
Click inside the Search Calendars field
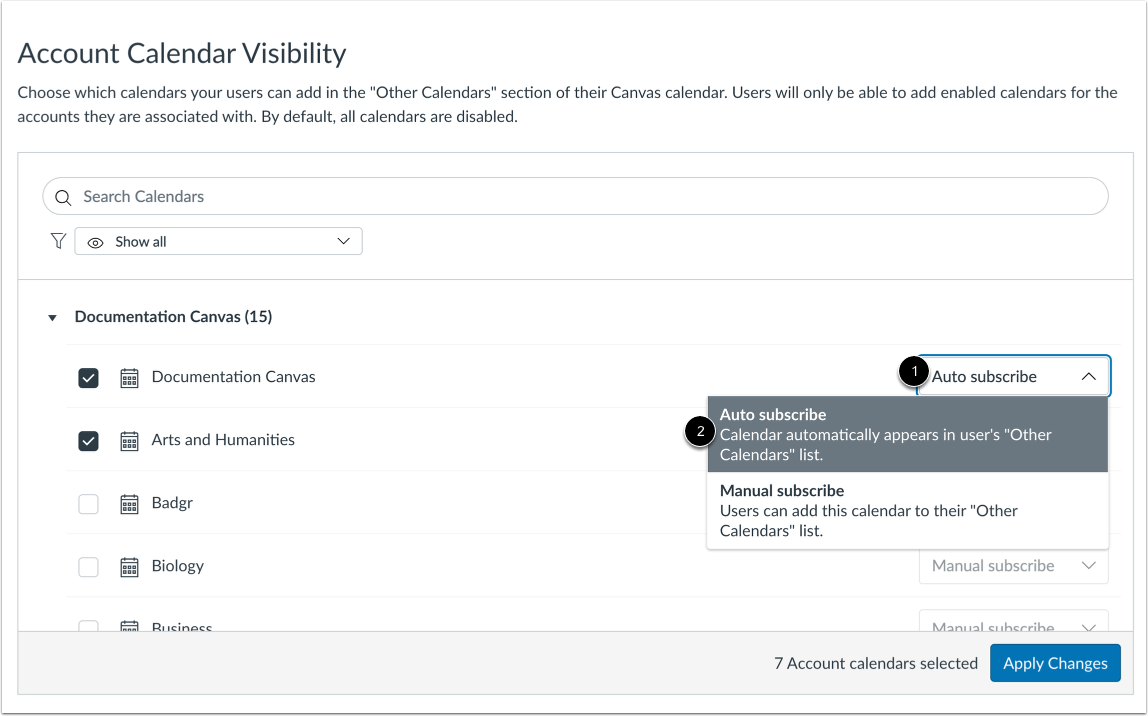pos(400,196)
